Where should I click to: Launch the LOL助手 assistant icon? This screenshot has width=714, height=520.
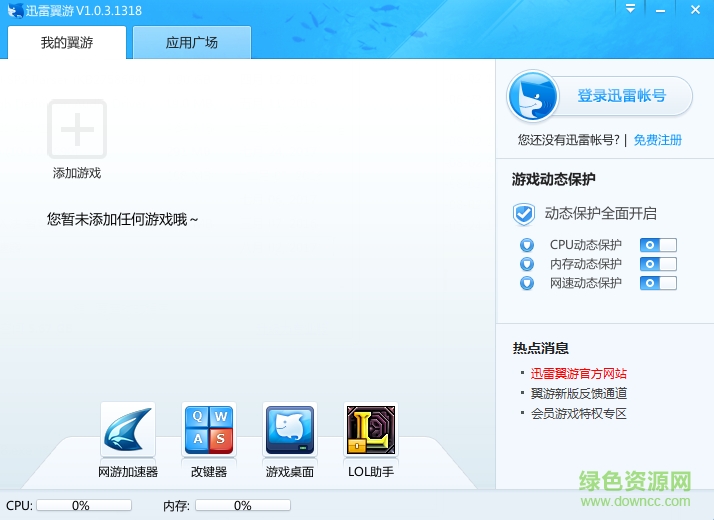371,429
